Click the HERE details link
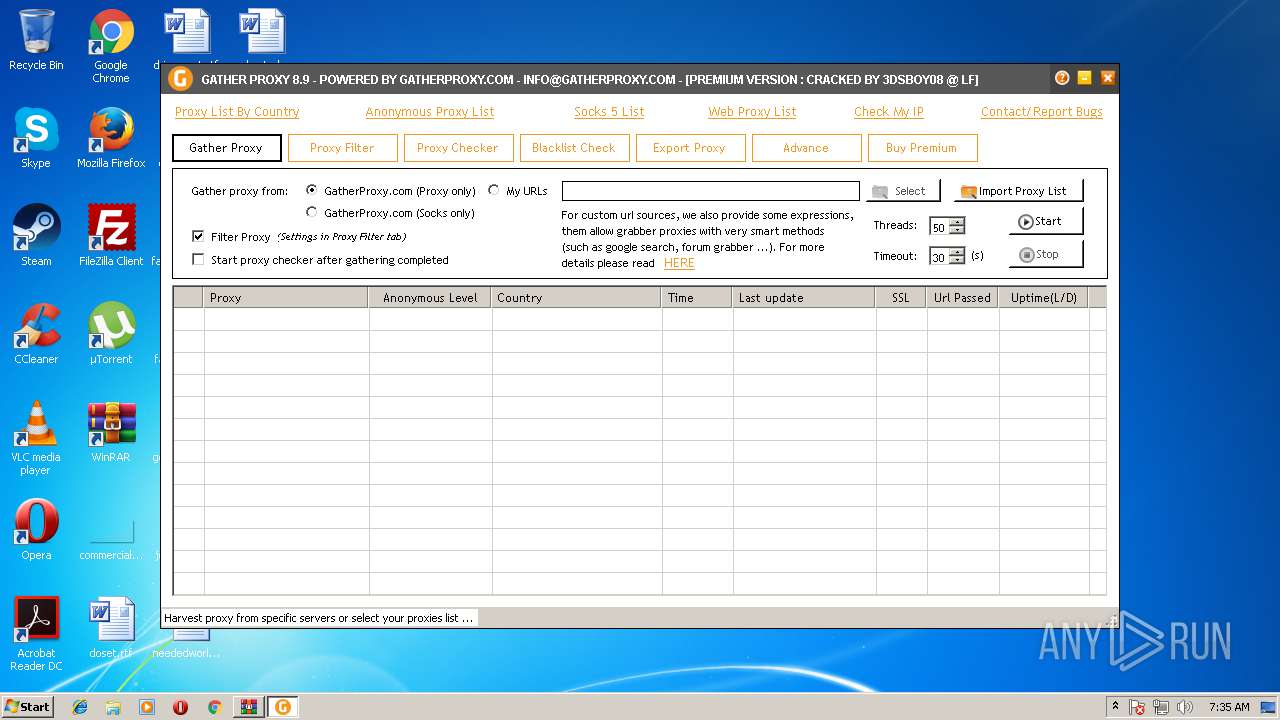Screen dimensions: 1280x720 [679, 263]
